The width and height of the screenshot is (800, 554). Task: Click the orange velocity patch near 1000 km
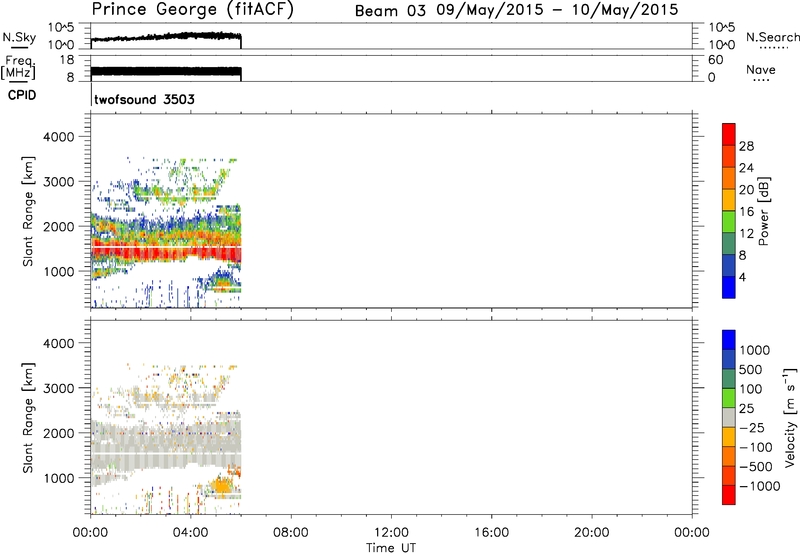[221, 484]
